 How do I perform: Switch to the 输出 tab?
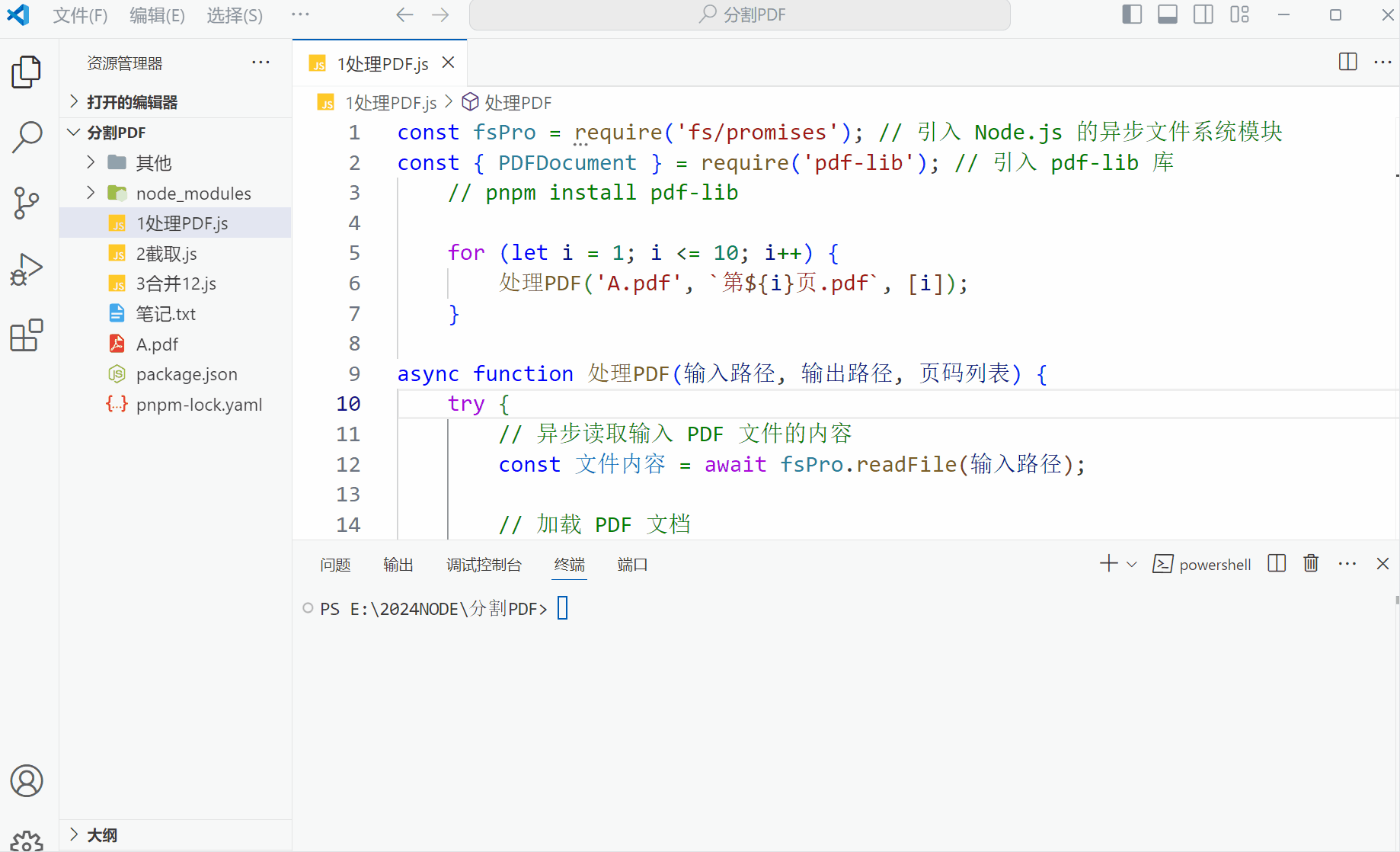click(x=398, y=565)
